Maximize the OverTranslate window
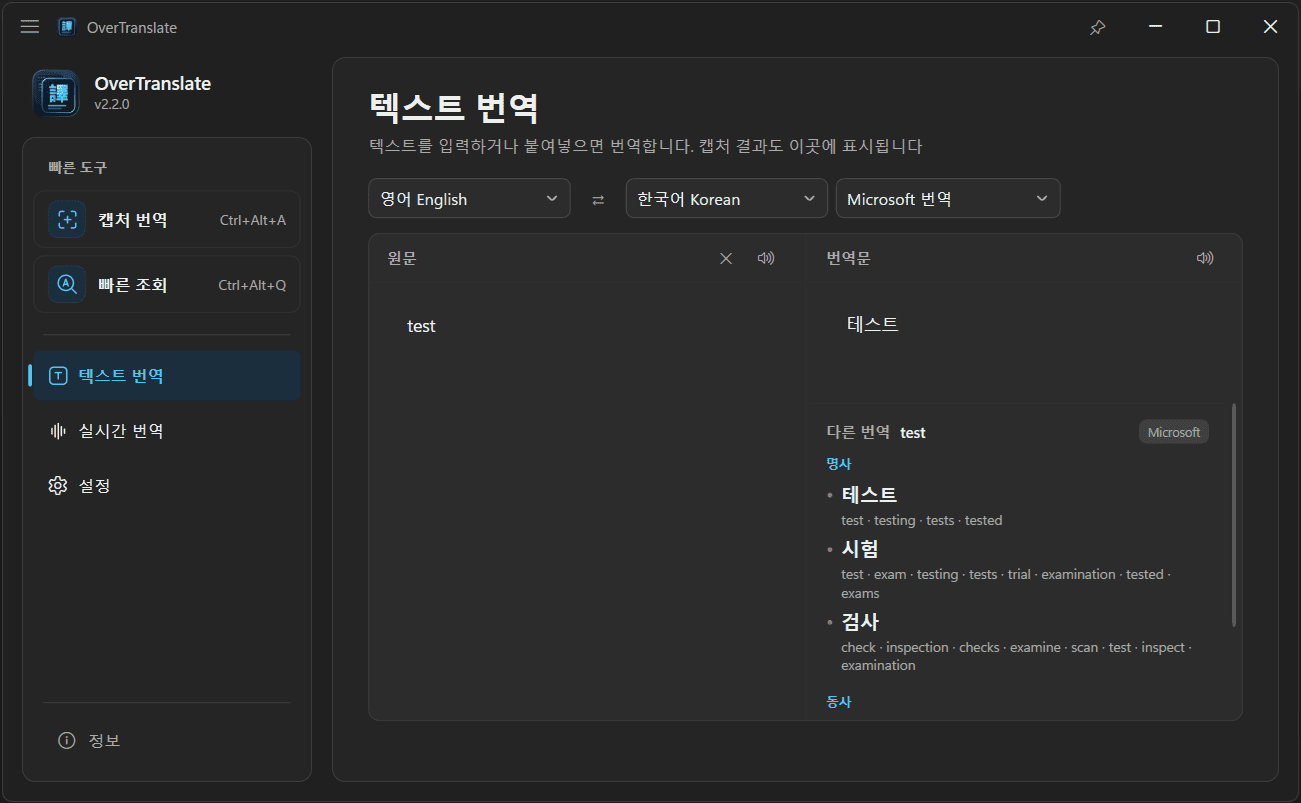The width and height of the screenshot is (1301, 803). tap(1213, 27)
